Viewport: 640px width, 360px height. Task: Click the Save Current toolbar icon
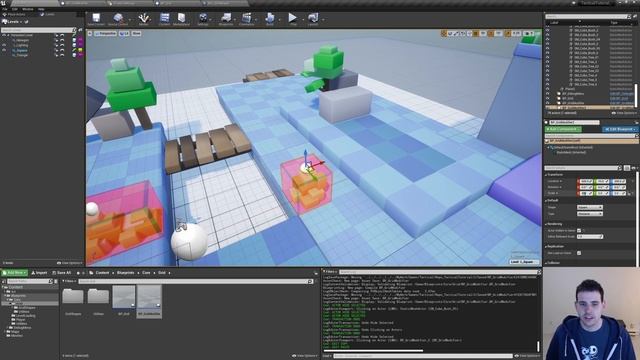click(x=96, y=18)
